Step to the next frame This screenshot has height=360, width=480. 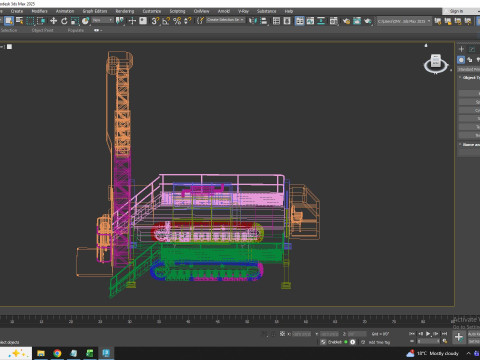click(436, 333)
